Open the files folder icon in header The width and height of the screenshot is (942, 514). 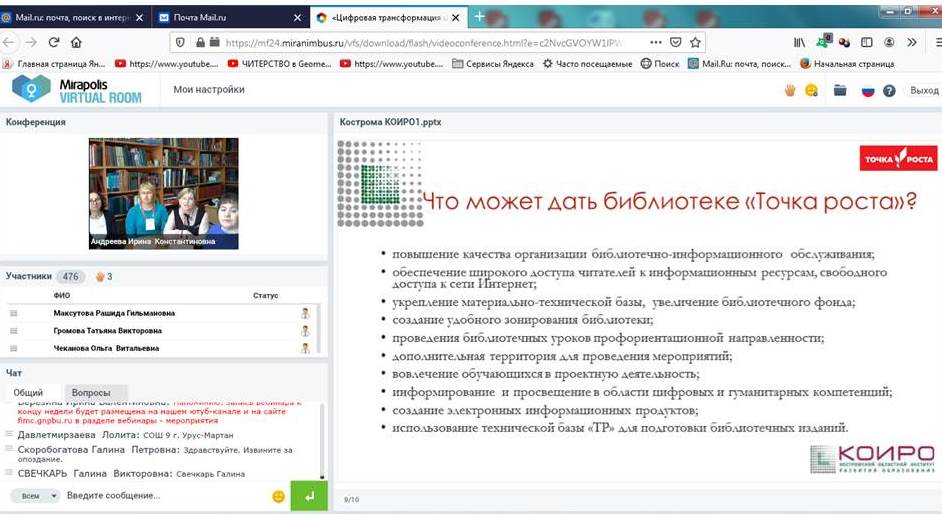point(840,90)
